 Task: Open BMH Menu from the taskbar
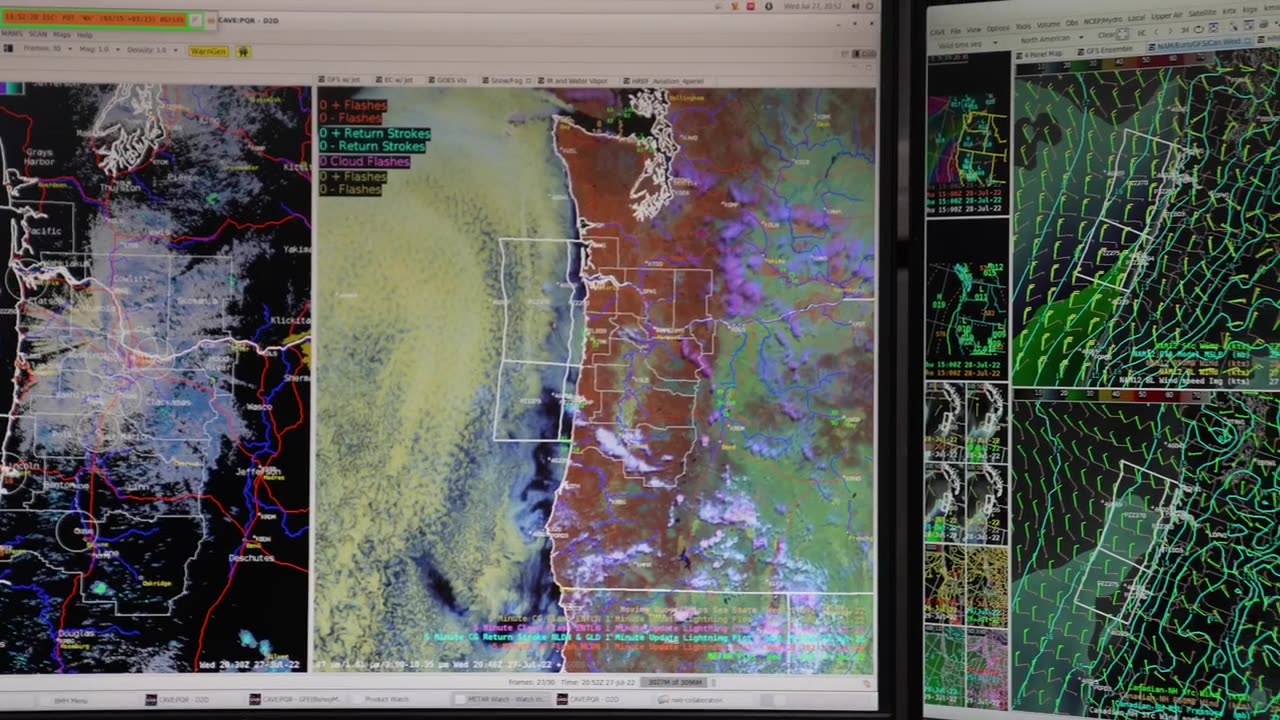pos(70,700)
